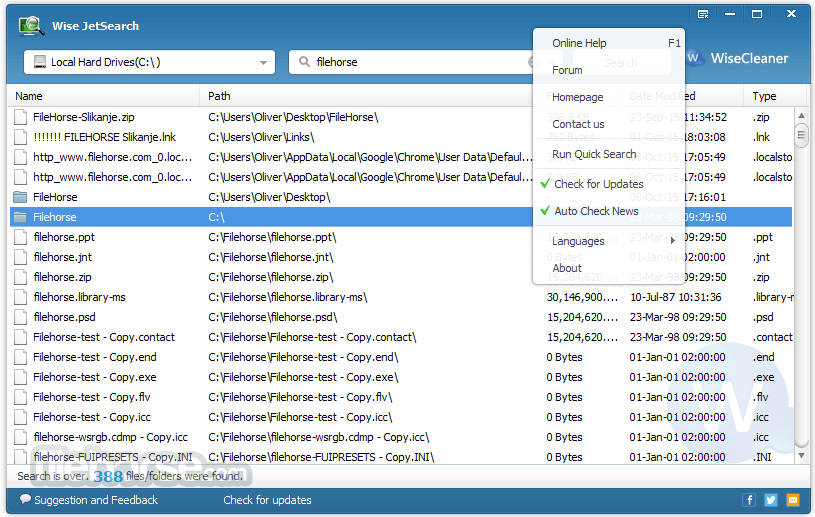This screenshot has height=517, width=815.
Task: Select filehorse-FUIPRESETS - Copy.INI row
Action: click(401, 457)
